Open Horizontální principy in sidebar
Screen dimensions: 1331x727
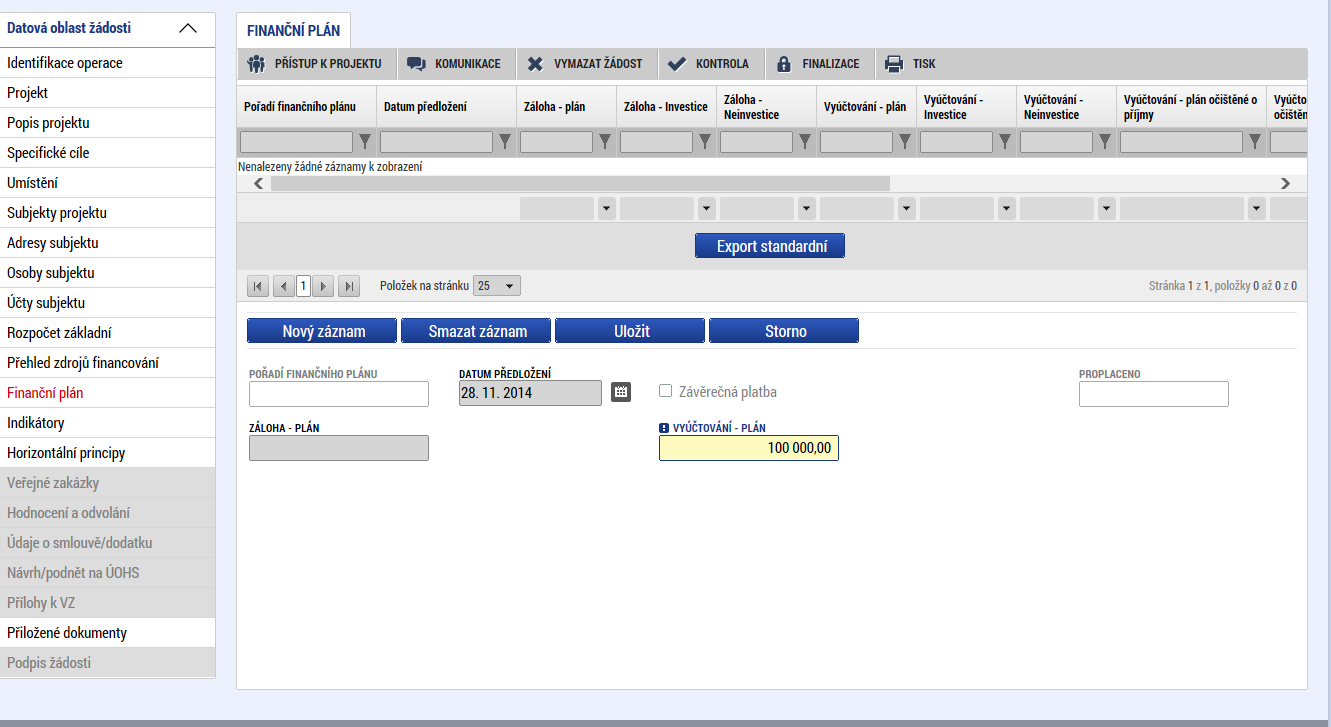click(107, 453)
